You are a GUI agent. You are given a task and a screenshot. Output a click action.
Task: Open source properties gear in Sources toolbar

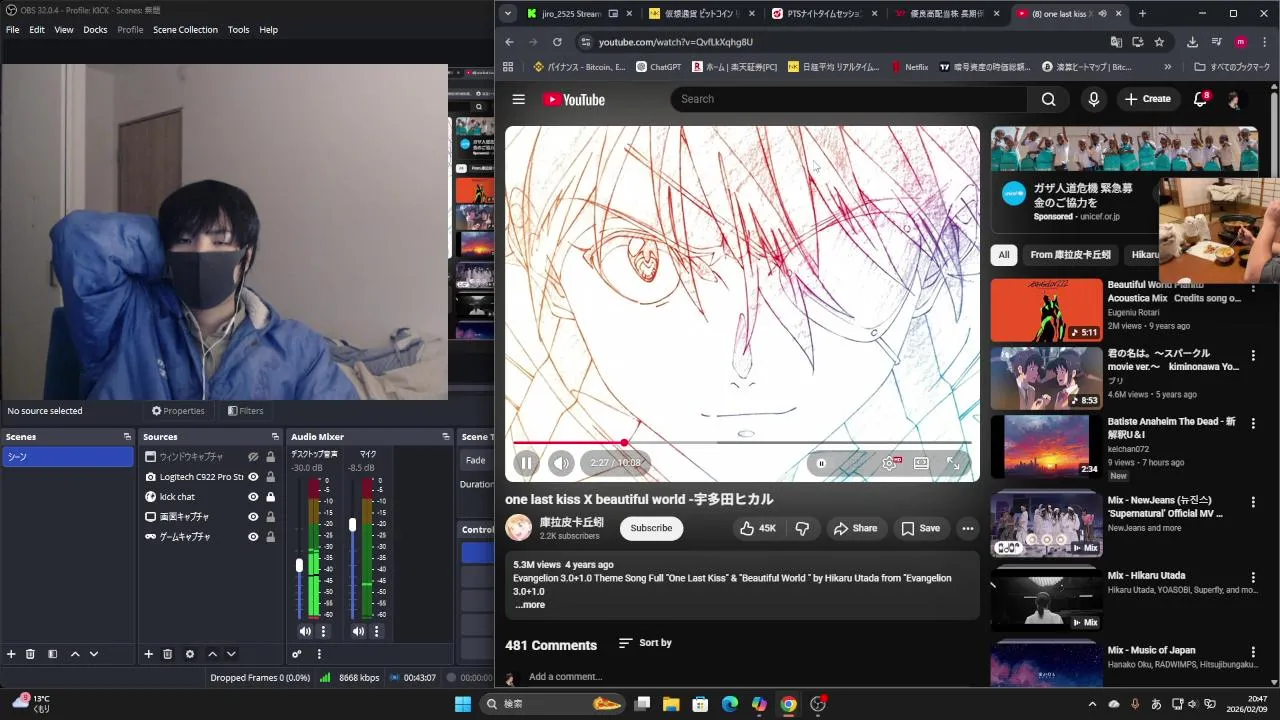coord(190,654)
